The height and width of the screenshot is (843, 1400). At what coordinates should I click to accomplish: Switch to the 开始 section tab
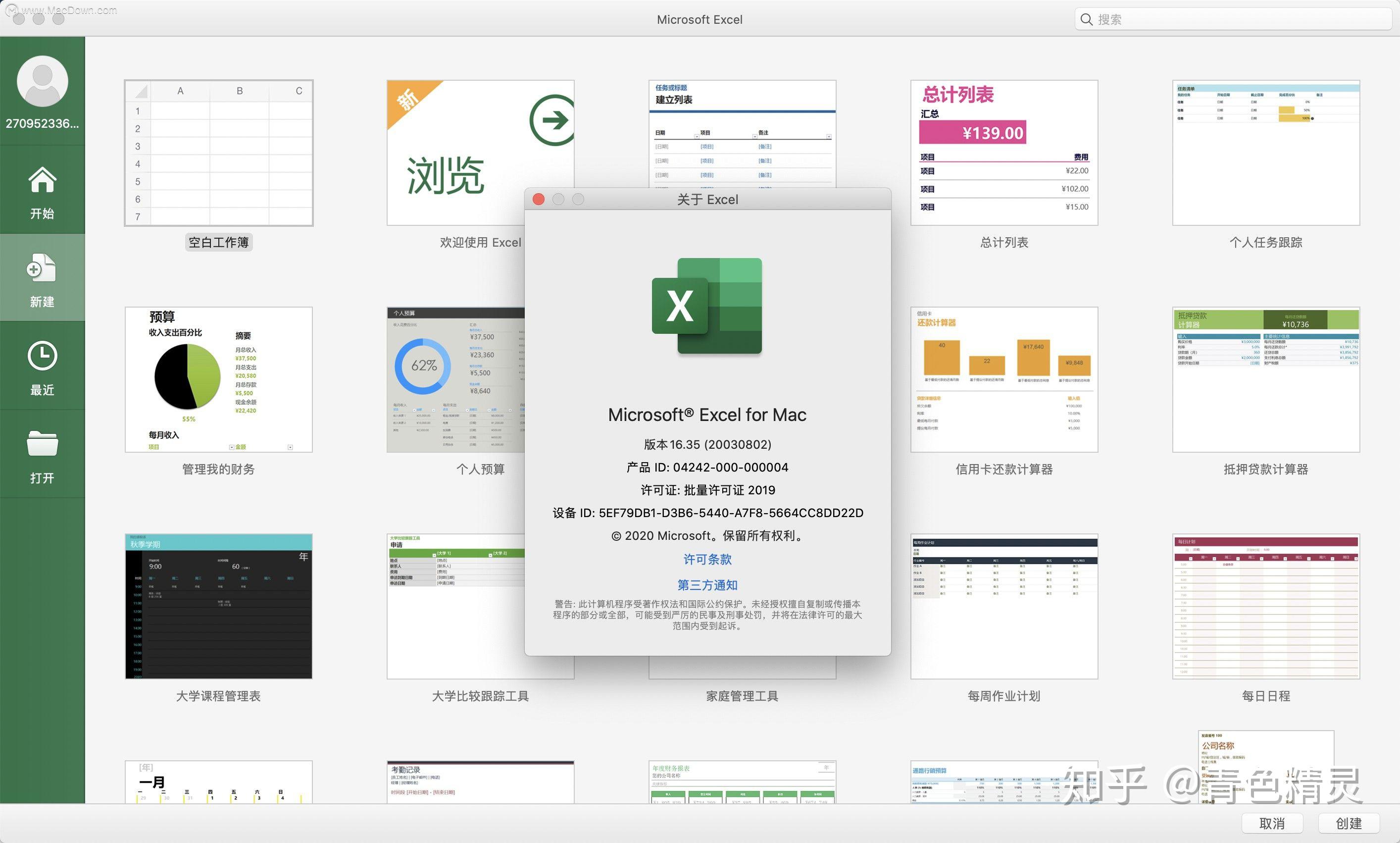(42, 193)
